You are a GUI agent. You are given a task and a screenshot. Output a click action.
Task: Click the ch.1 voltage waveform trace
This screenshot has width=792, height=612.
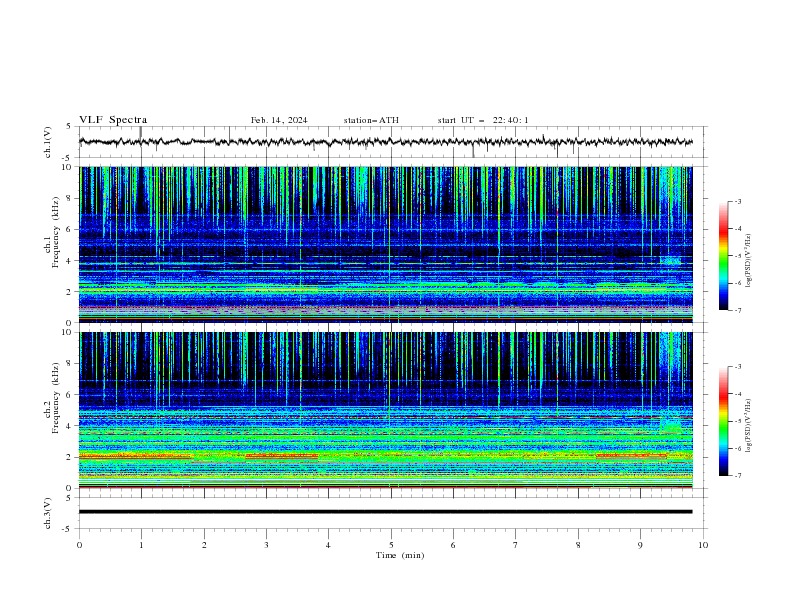click(x=385, y=142)
